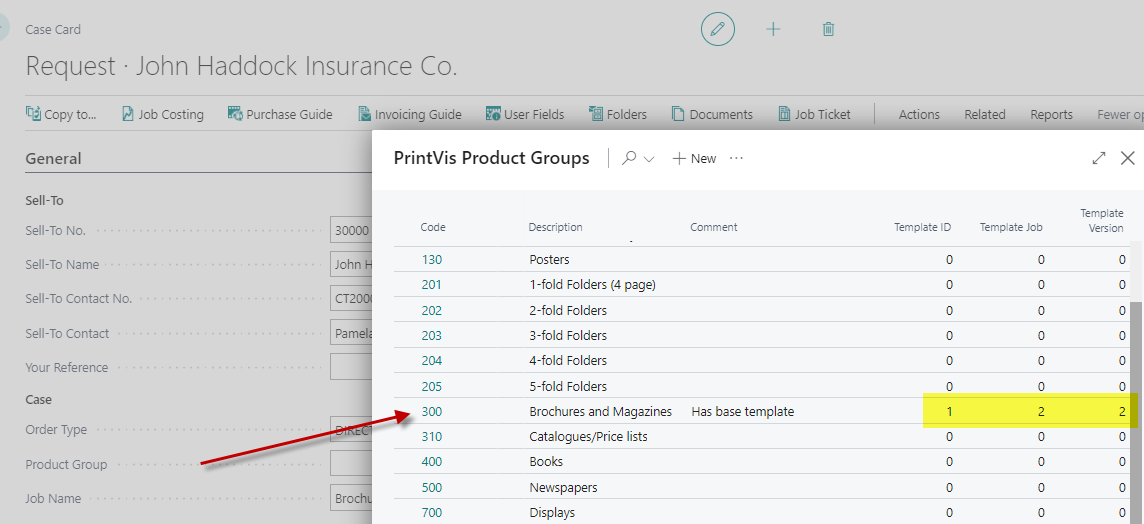Select product group code 203
This screenshot has width=1144, height=524.
(x=431, y=336)
